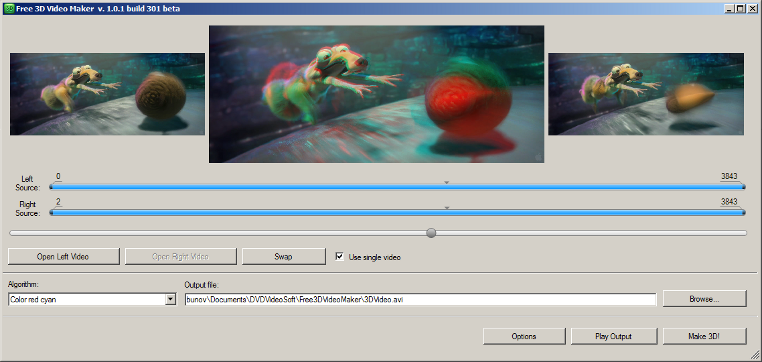Minimize the Free 3D Video Maker window
This screenshot has width=762, height=362.
(x=730, y=8)
